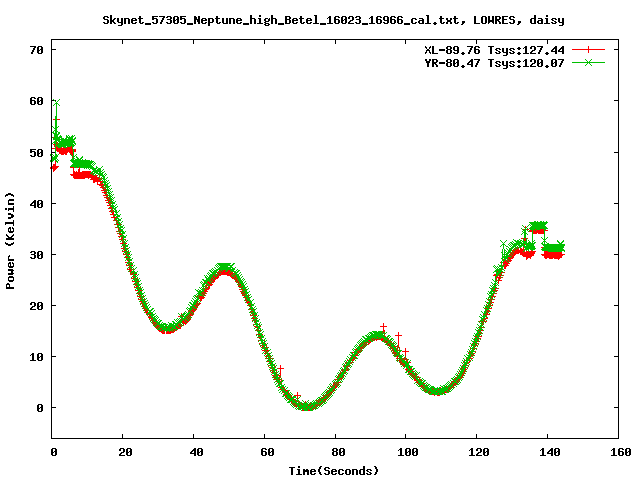Click the x-axis tick label 80

[338, 452]
